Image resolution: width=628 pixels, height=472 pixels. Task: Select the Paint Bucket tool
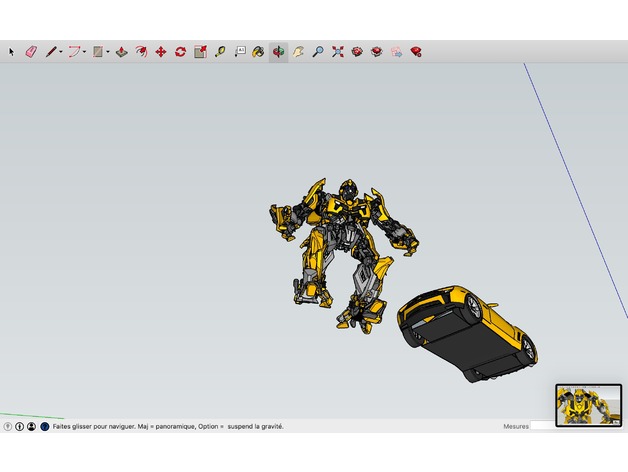pyautogui.click(x=259, y=52)
